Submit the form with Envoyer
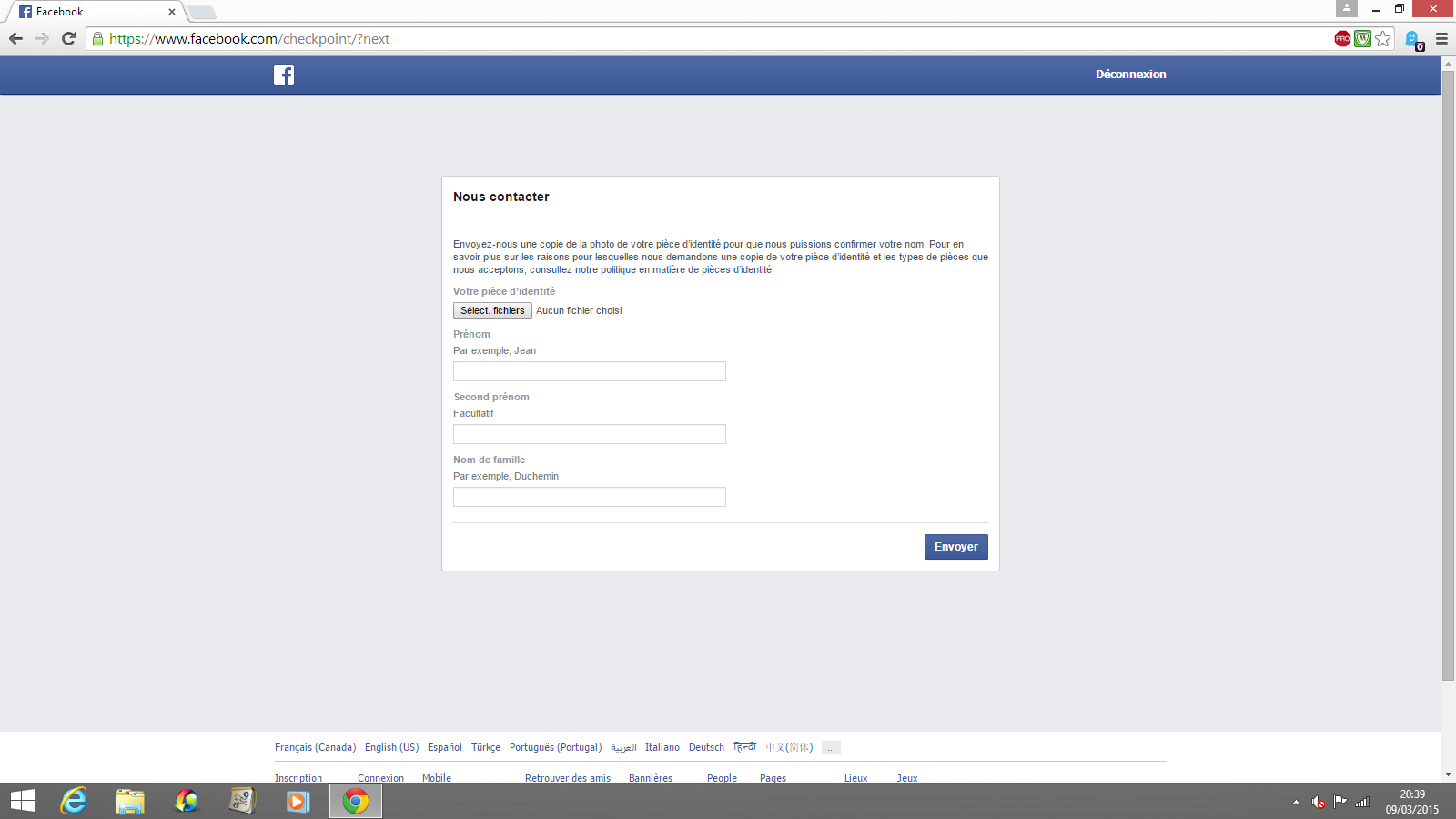This screenshot has height=819, width=1456. coord(955,547)
